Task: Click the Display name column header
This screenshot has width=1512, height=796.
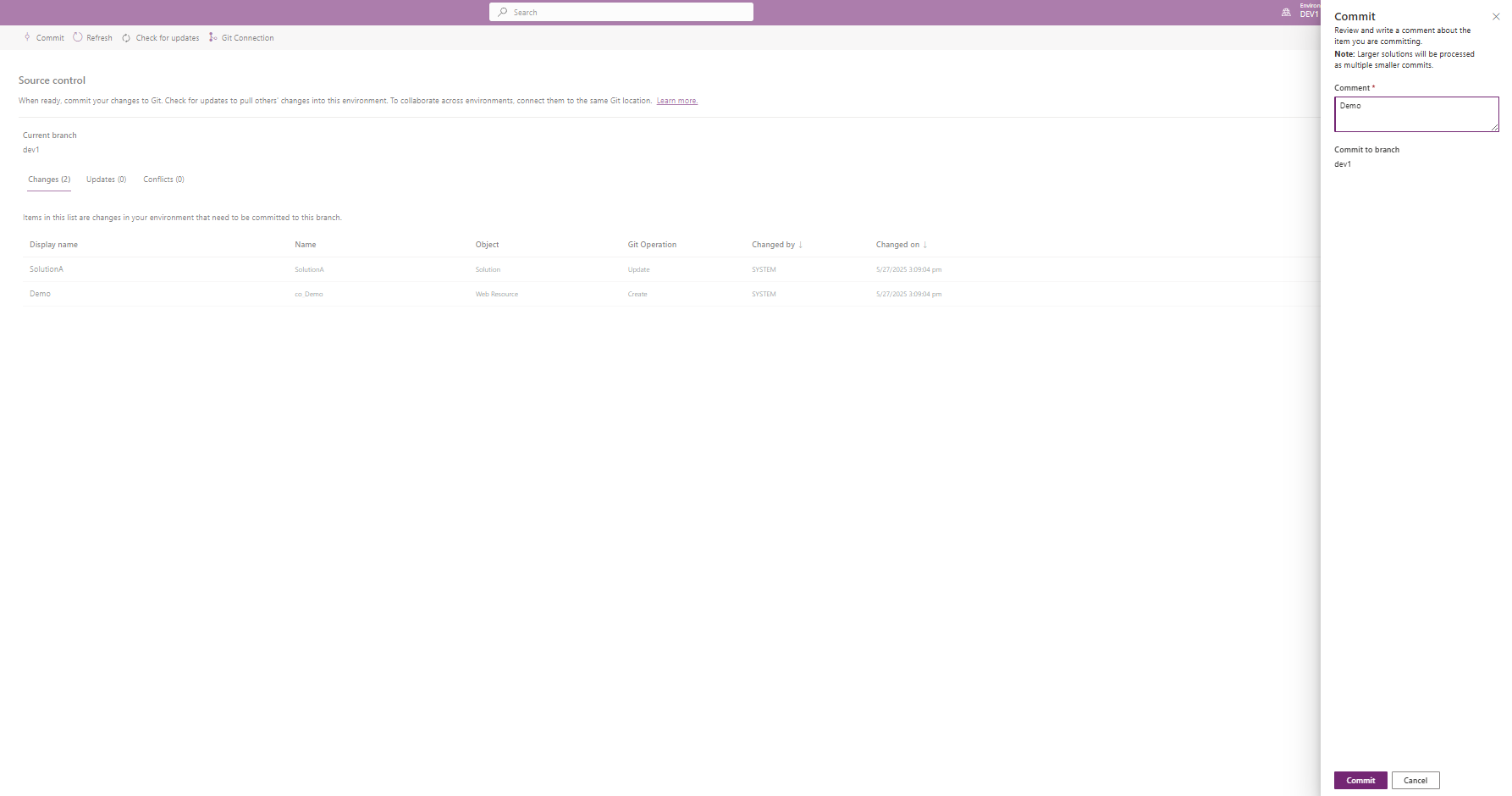Action: pyautogui.click(x=53, y=245)
